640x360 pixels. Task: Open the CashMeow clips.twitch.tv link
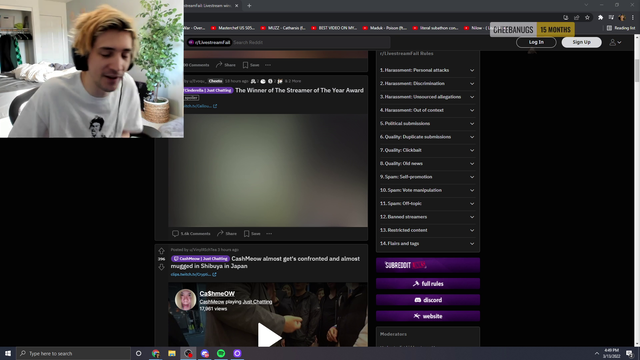(x=193, y=274)
